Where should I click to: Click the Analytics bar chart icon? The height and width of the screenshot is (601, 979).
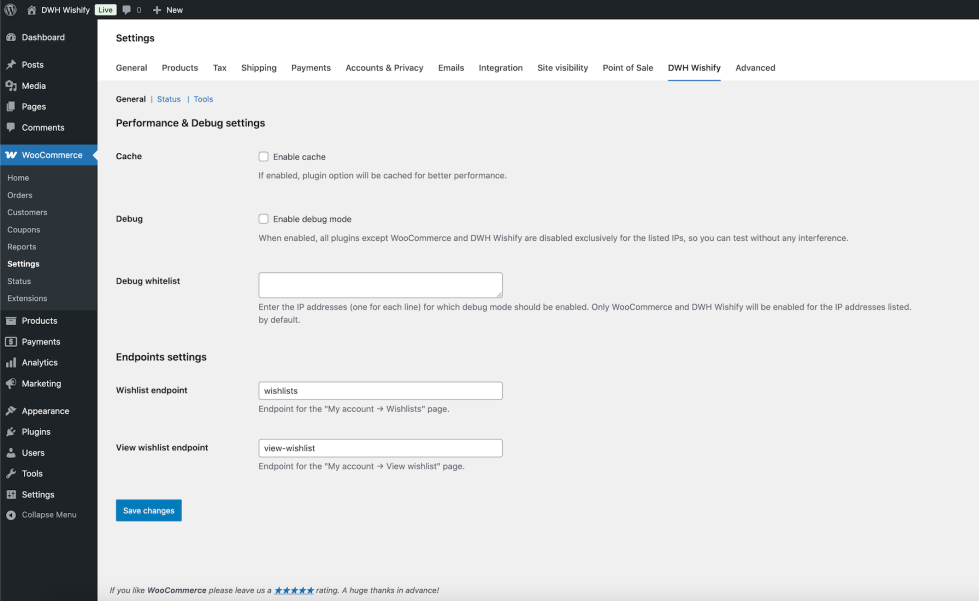click(x=11, y=363)
